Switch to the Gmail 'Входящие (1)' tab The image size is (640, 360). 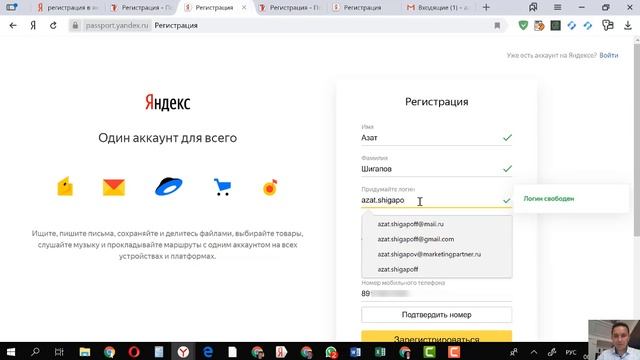(x=438, y=7)
